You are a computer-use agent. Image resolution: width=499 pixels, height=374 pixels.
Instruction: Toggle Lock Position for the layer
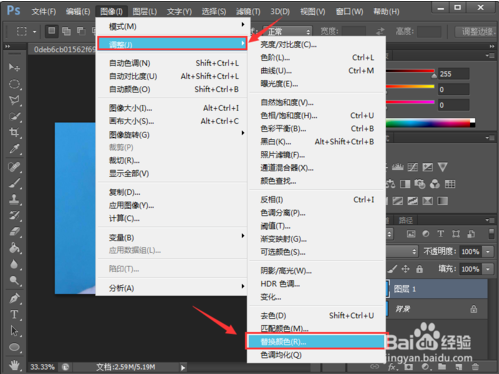[405, 269]
